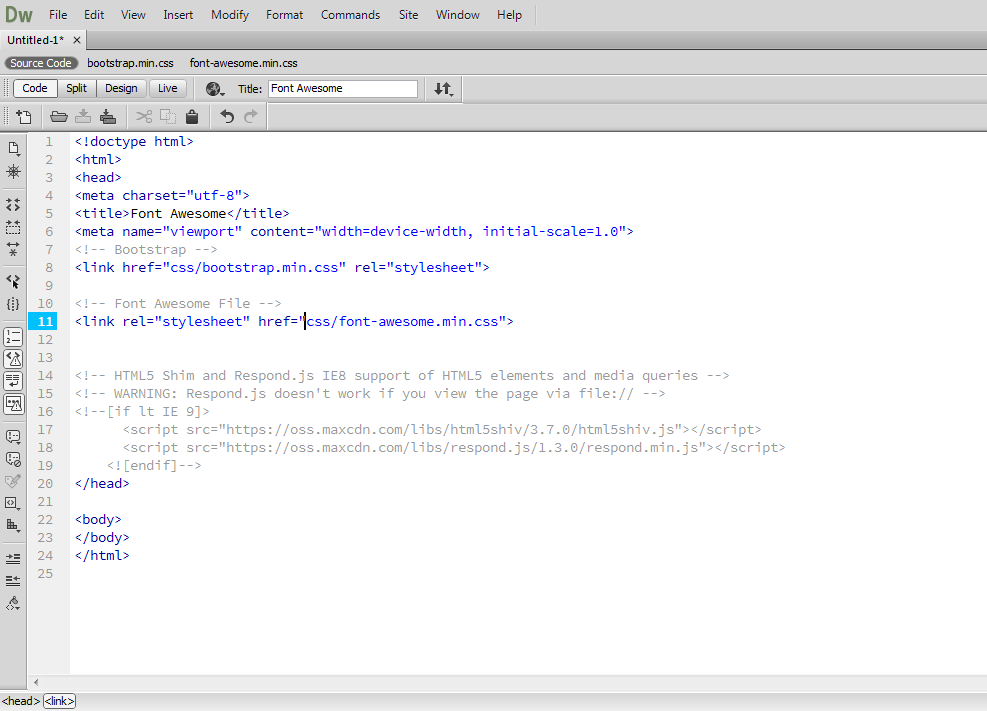The width and height of the screenshot is (987, 711).
Task: Click the Title input field
Action: 343,89
